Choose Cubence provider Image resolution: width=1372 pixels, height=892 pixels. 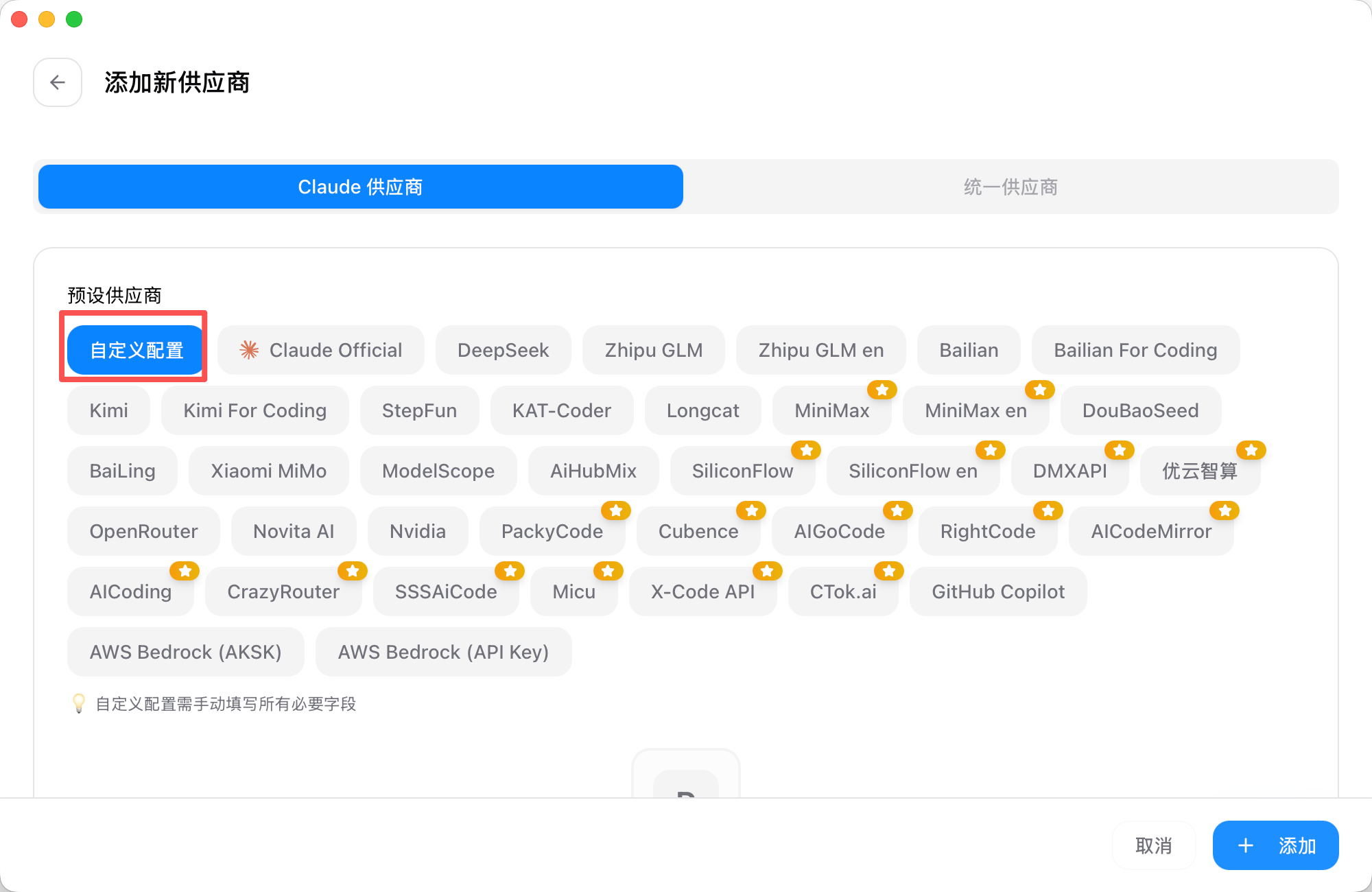(698, 531)
